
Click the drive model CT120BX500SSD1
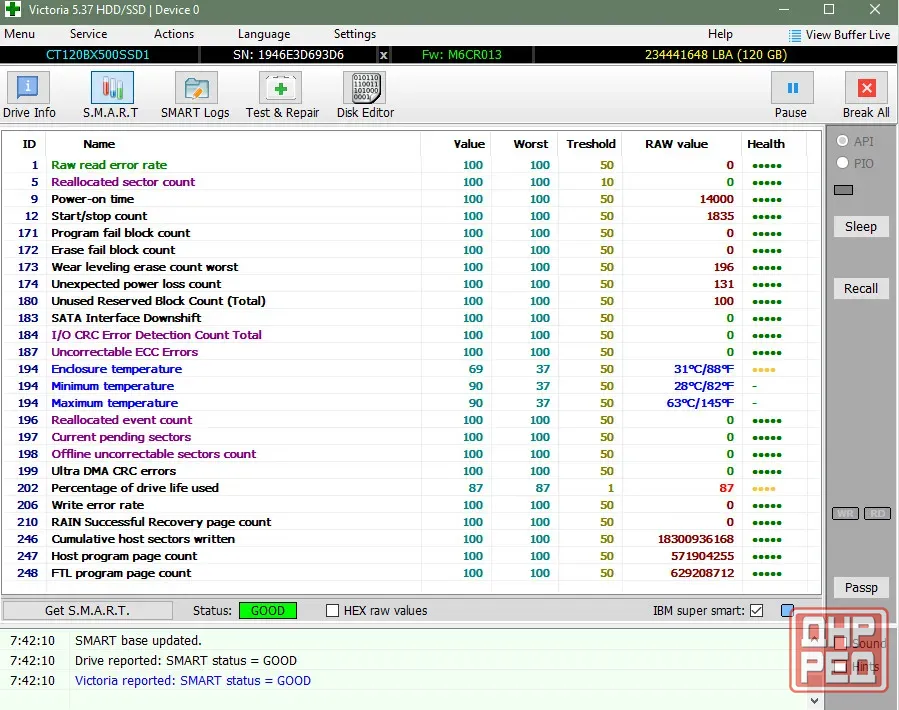(x=97, y=55)
